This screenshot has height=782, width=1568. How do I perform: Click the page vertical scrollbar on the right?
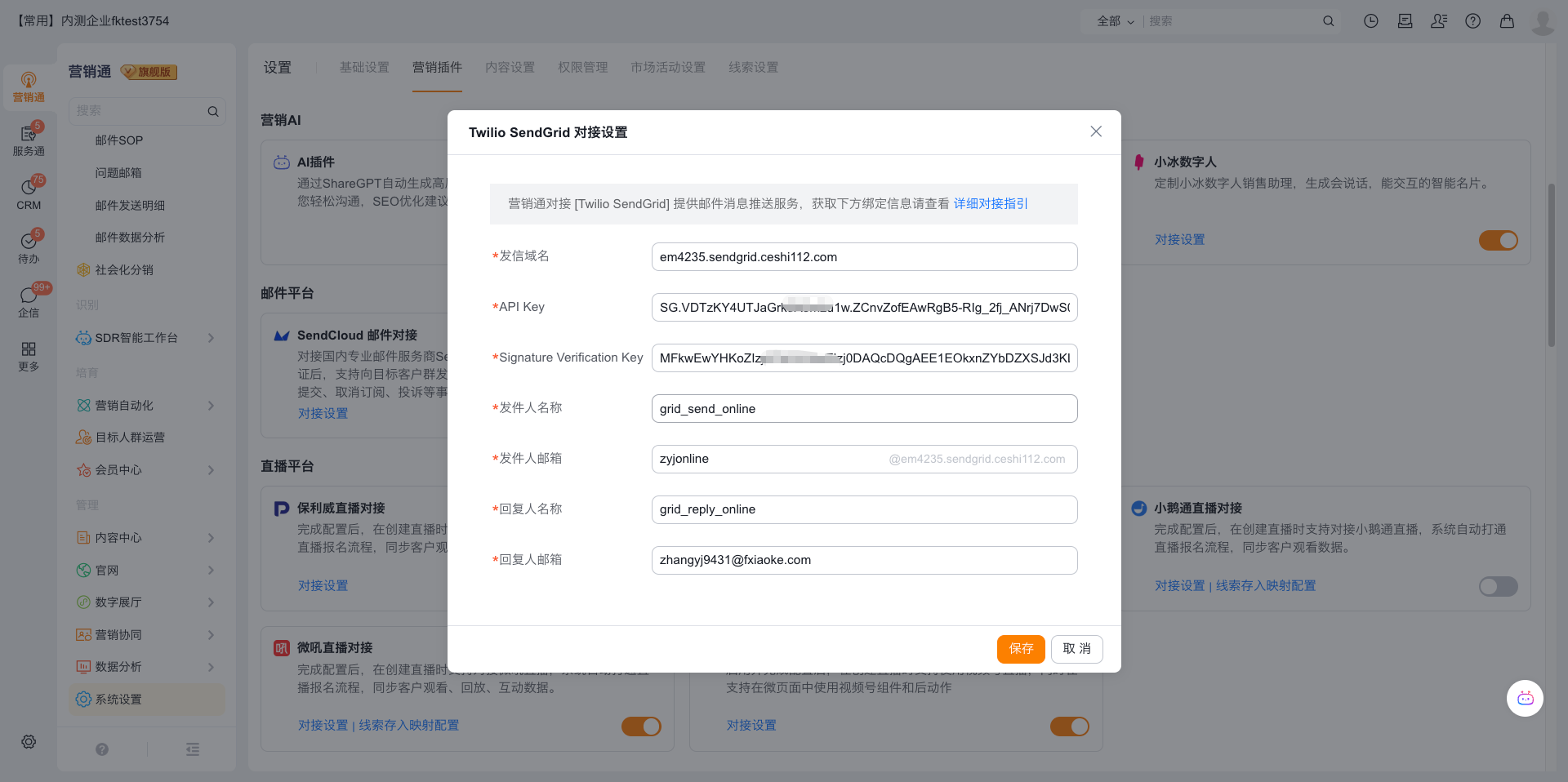(x=1552, y=265)
